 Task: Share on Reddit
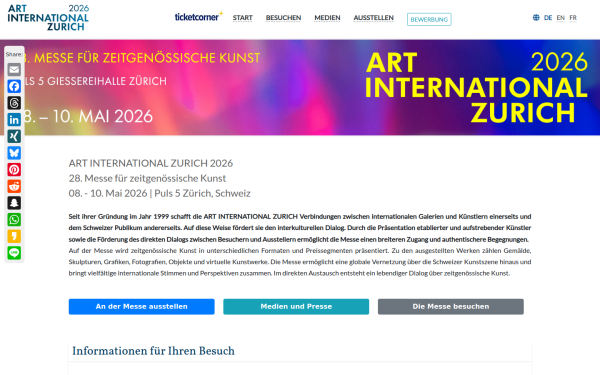coord(14,186)
